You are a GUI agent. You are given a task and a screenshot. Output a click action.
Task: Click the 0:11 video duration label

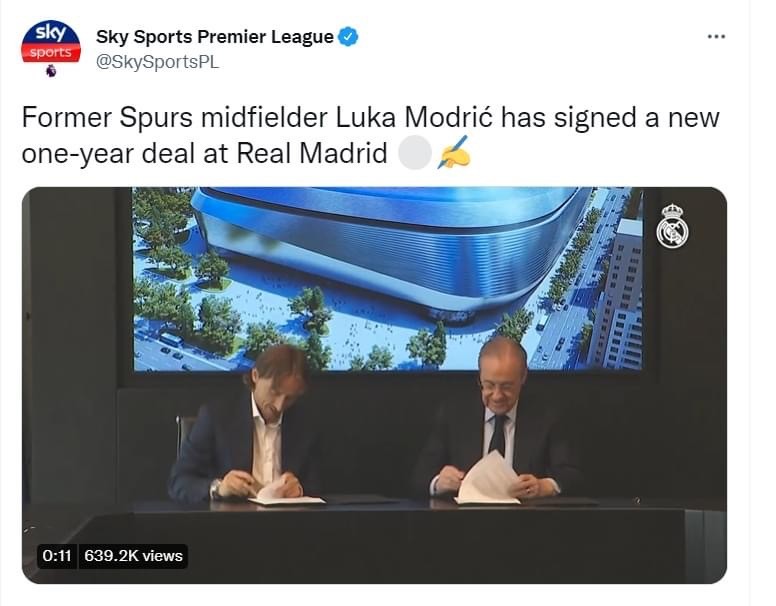coord(57,556)
